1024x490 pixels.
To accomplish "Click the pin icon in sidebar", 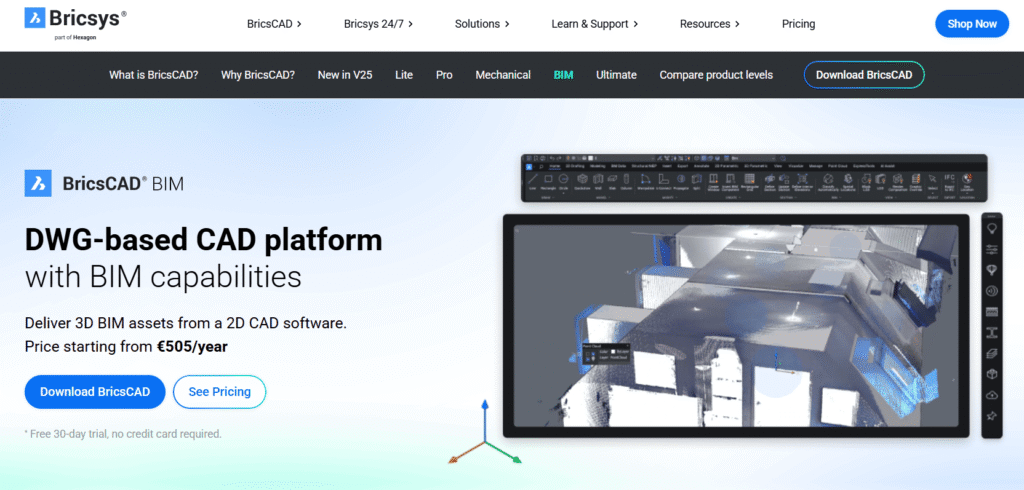I will tap(991, 416).
